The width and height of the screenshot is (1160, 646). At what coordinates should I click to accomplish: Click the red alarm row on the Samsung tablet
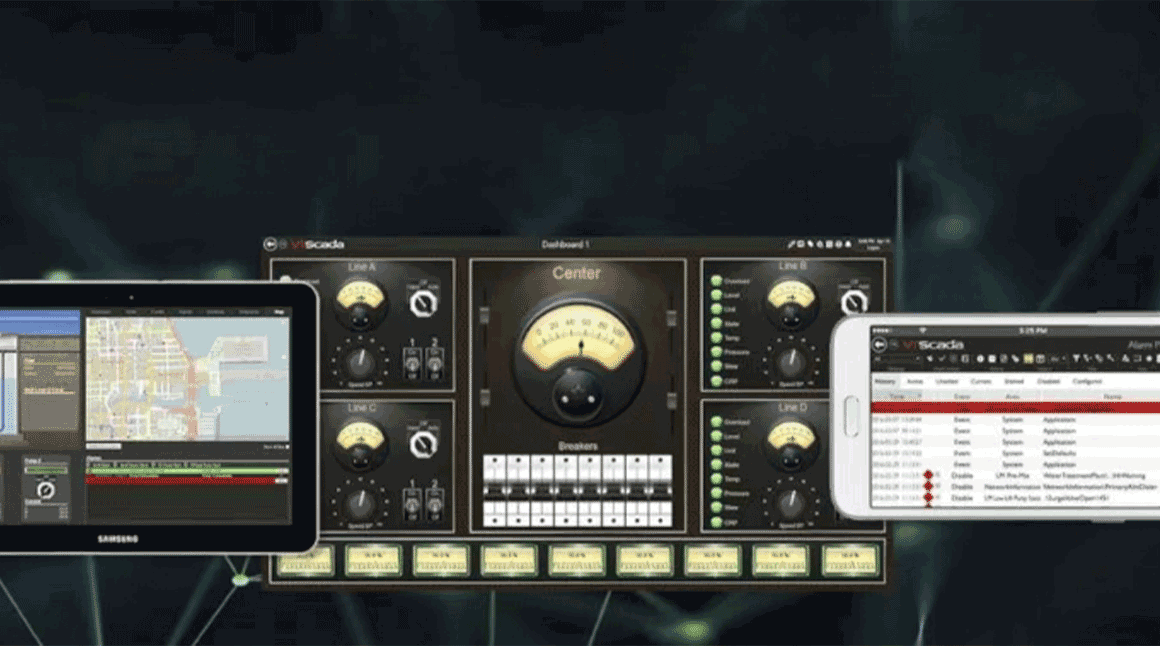187,481
